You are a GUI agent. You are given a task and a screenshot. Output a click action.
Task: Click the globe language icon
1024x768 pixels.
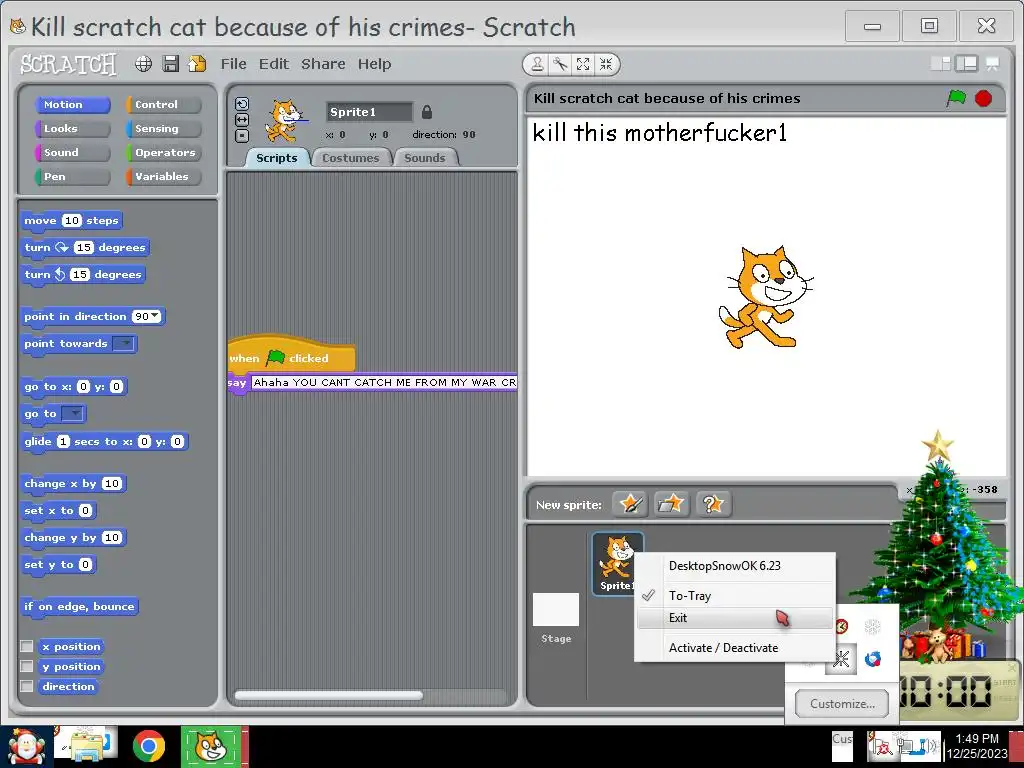click(x=143, y=63)
